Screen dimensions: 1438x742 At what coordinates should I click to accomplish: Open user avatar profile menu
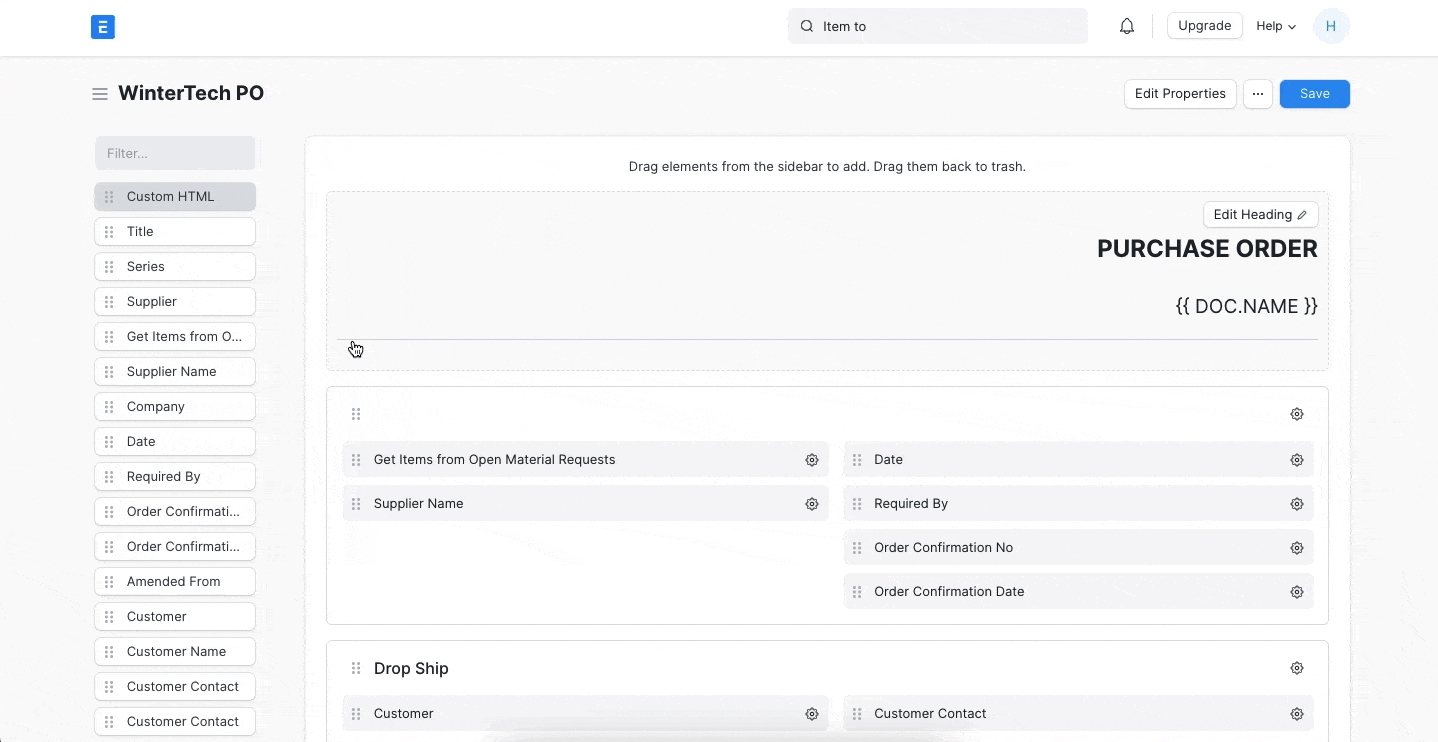tap(1330, 27)
